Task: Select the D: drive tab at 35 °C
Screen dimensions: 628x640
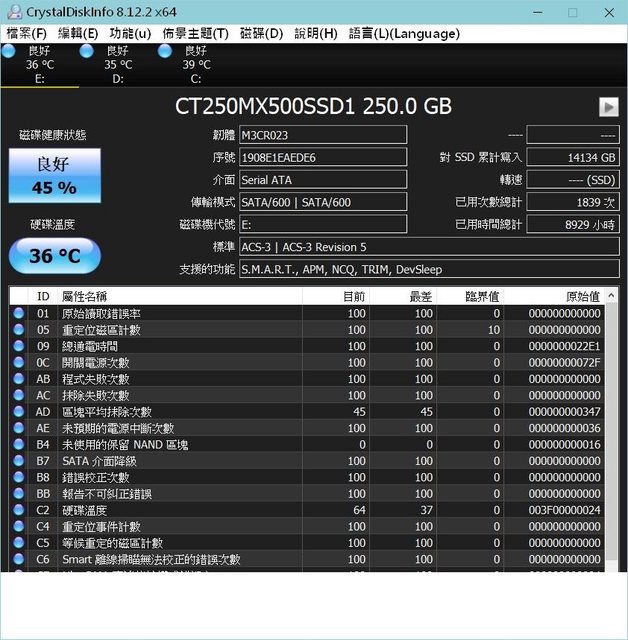Action: click(117, 64)
